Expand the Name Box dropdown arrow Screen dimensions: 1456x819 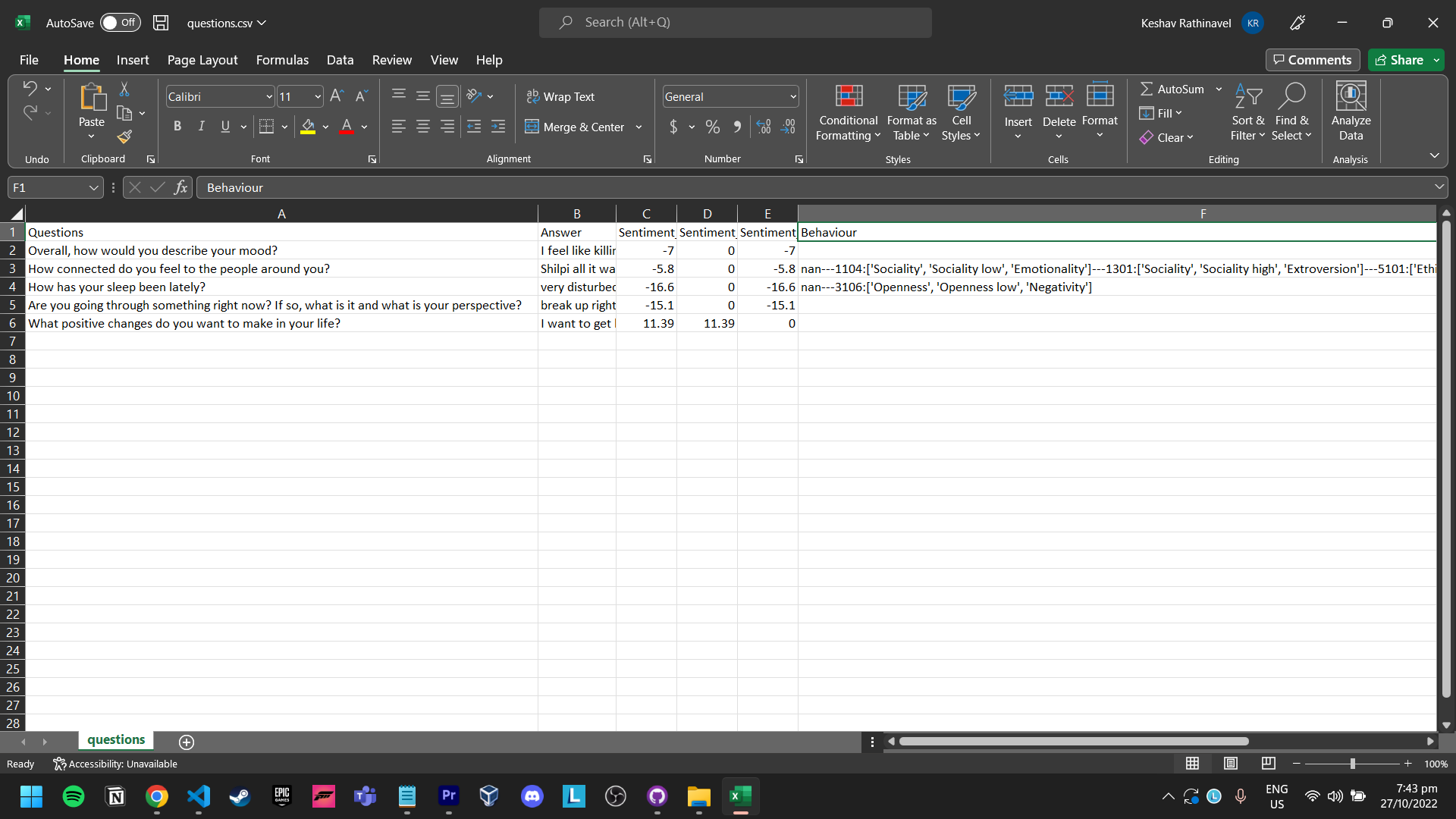point(93,187)
